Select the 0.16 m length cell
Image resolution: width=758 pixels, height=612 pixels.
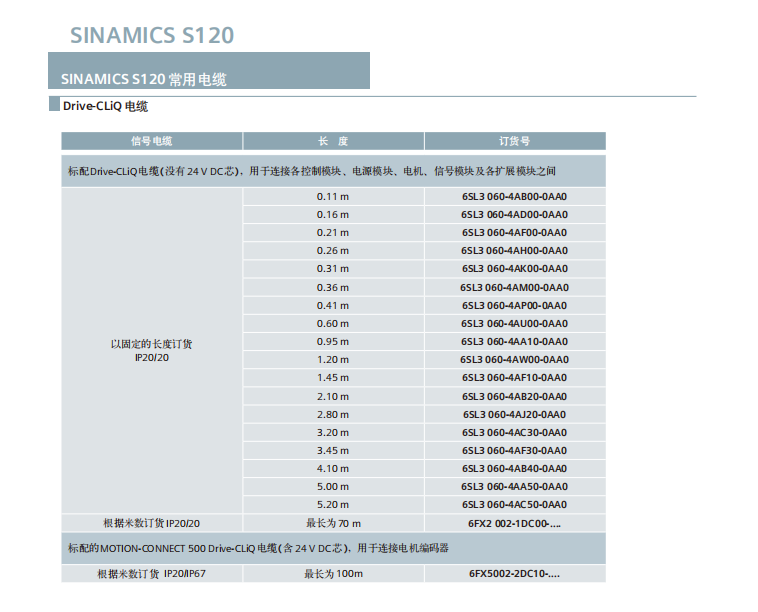(334, 215)
